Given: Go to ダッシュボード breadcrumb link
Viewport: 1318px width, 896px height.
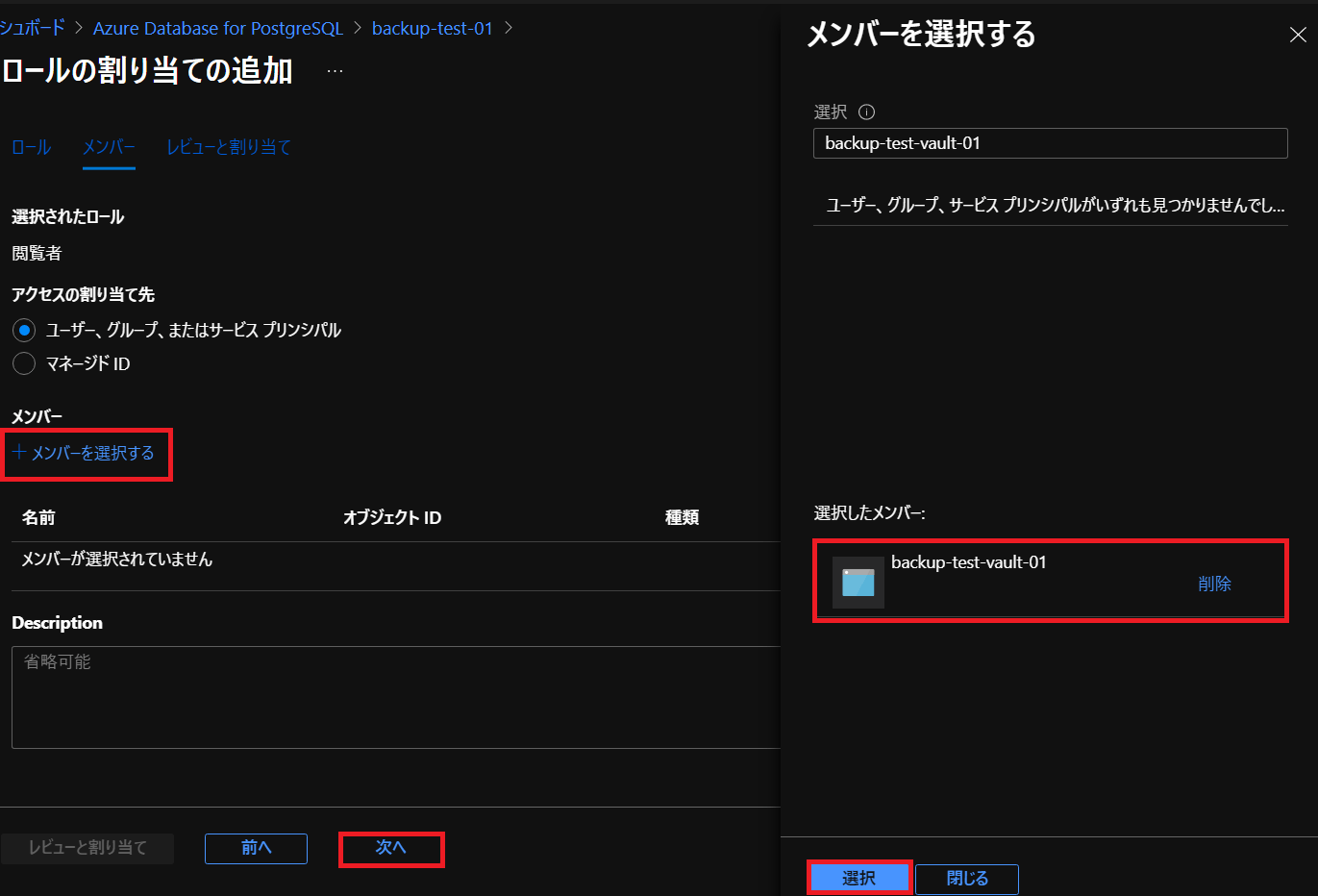Looking at the screenshot, I should 32,29.
